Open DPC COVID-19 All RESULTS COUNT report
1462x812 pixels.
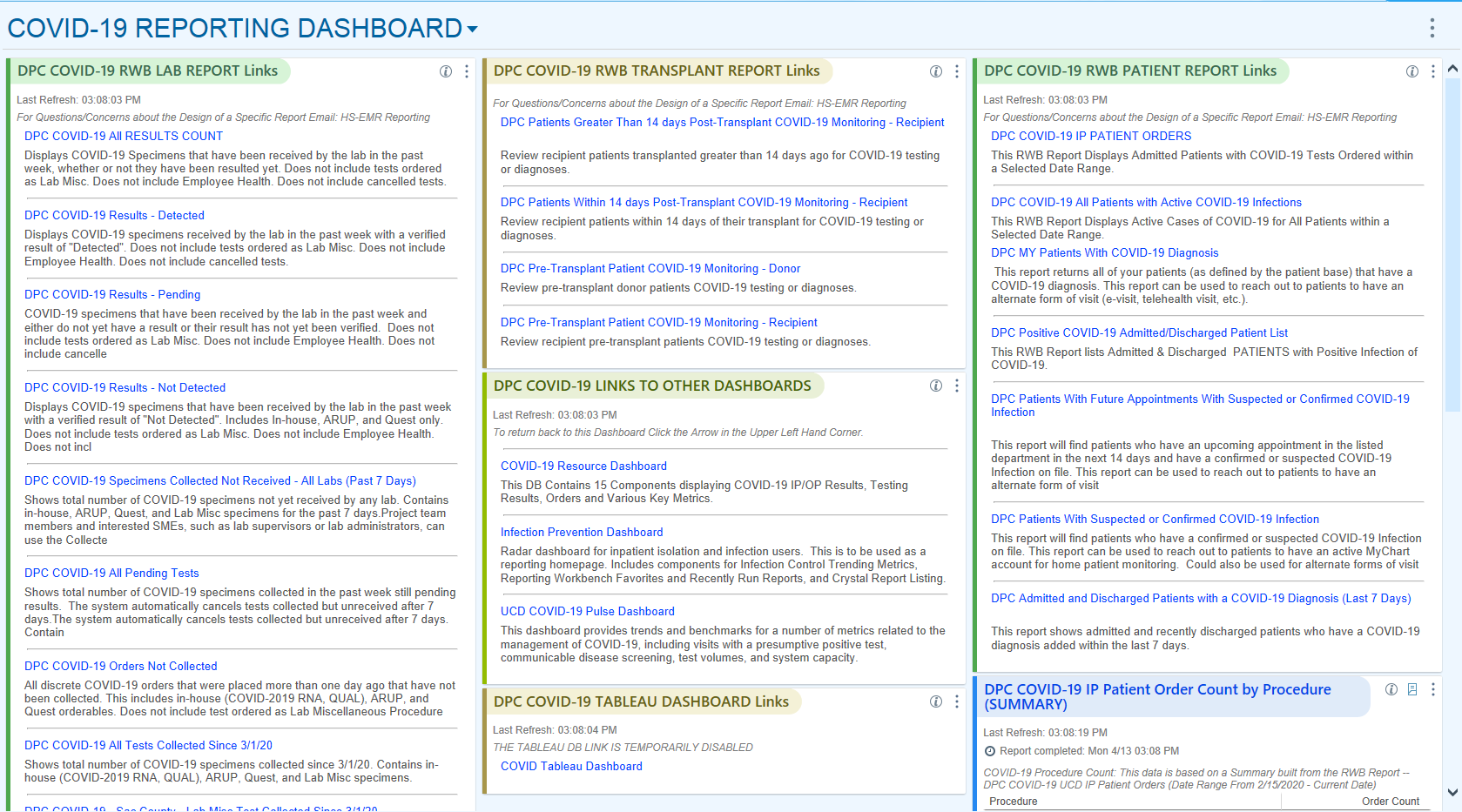[x=124, y=136]
